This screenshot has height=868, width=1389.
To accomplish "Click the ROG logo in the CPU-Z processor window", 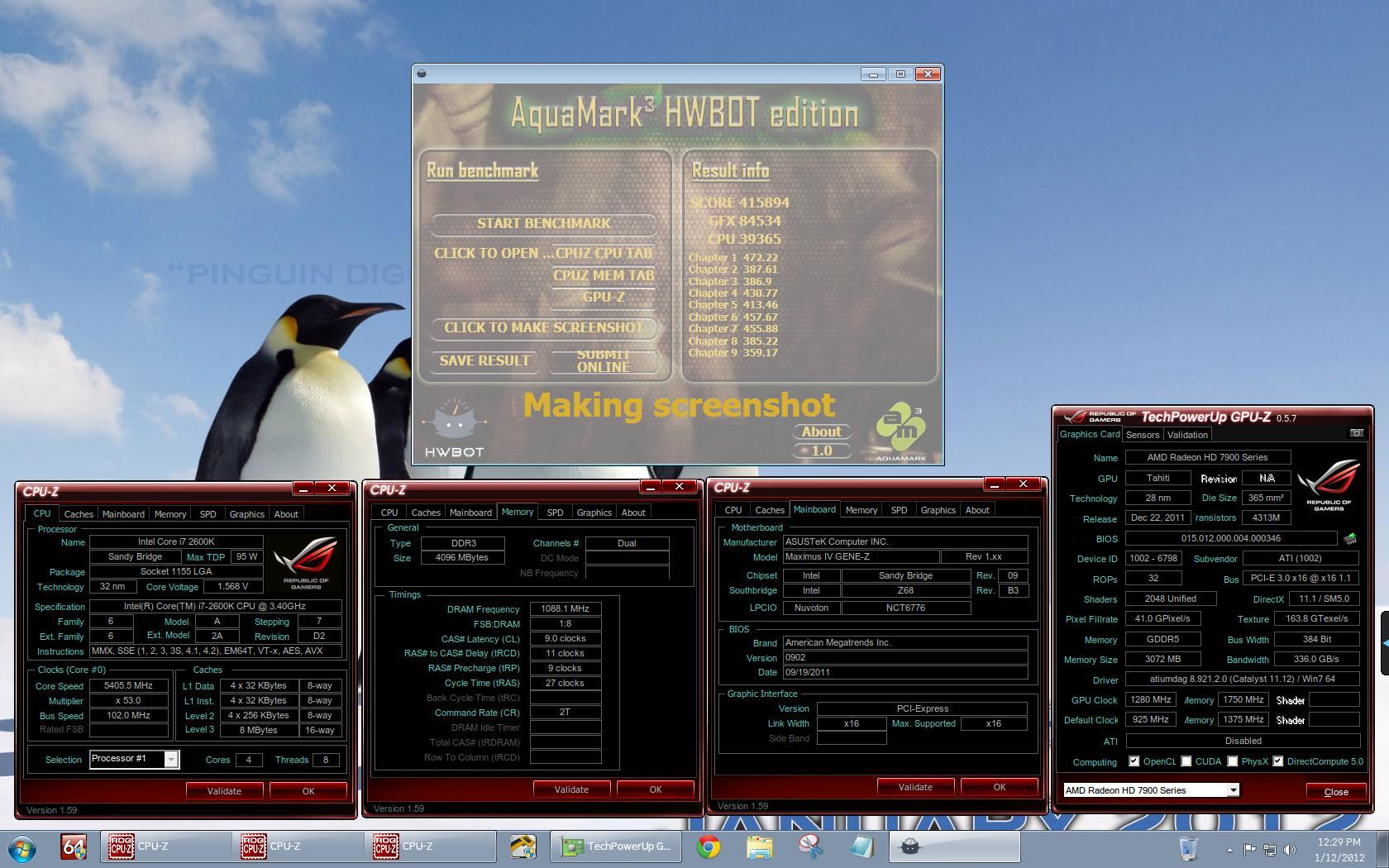I will (307, 562).
